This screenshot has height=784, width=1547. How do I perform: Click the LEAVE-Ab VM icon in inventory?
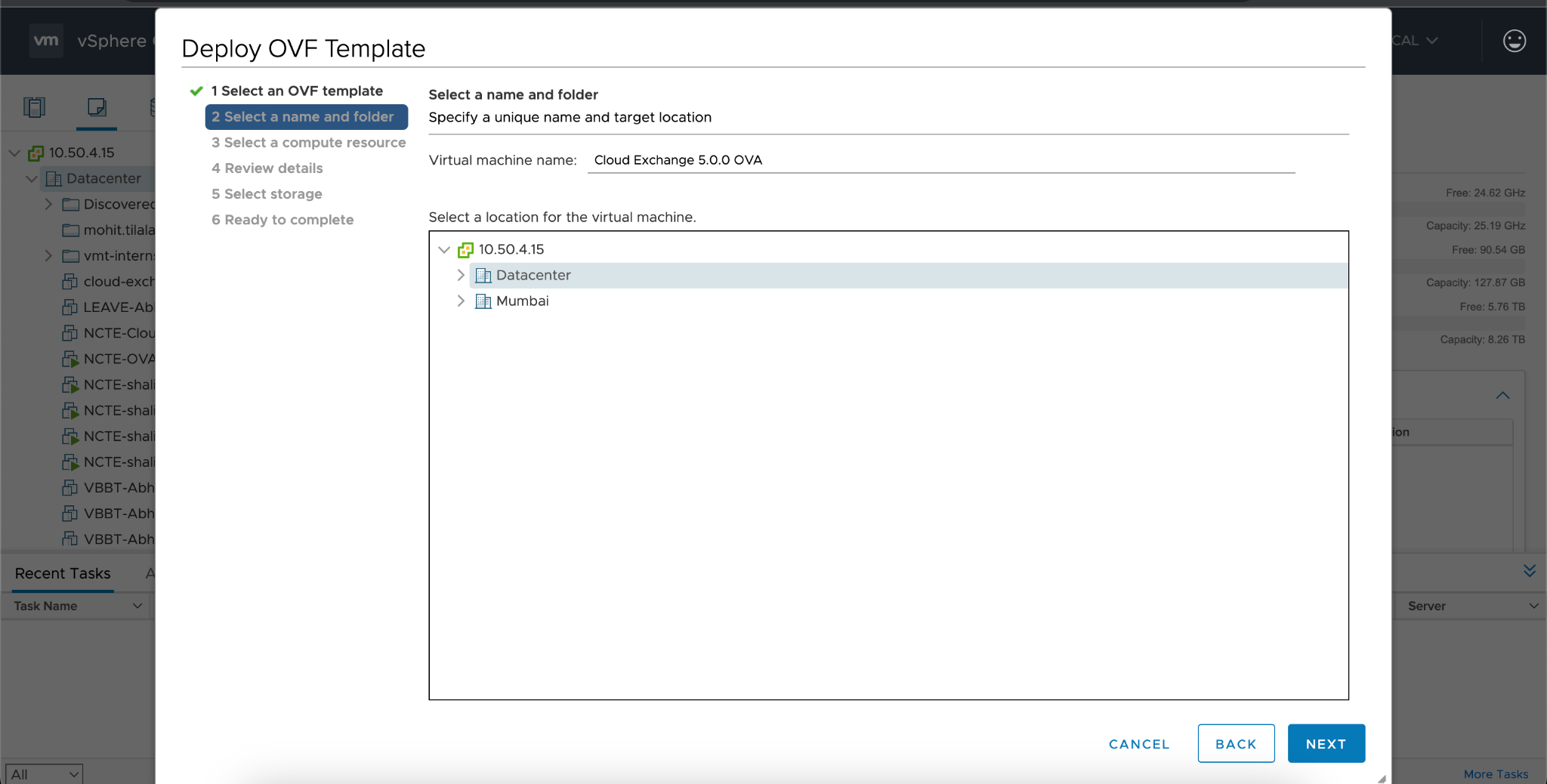click(x=70, y=307)
